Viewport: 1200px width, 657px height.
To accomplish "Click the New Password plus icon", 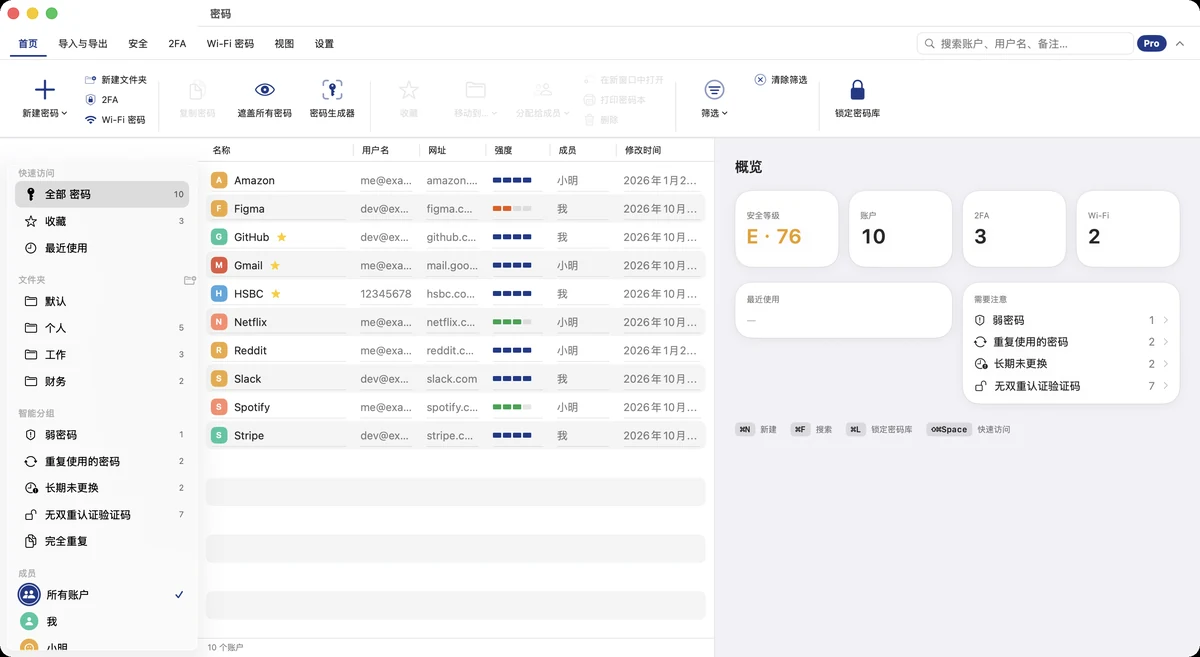I will click(45, 90).
